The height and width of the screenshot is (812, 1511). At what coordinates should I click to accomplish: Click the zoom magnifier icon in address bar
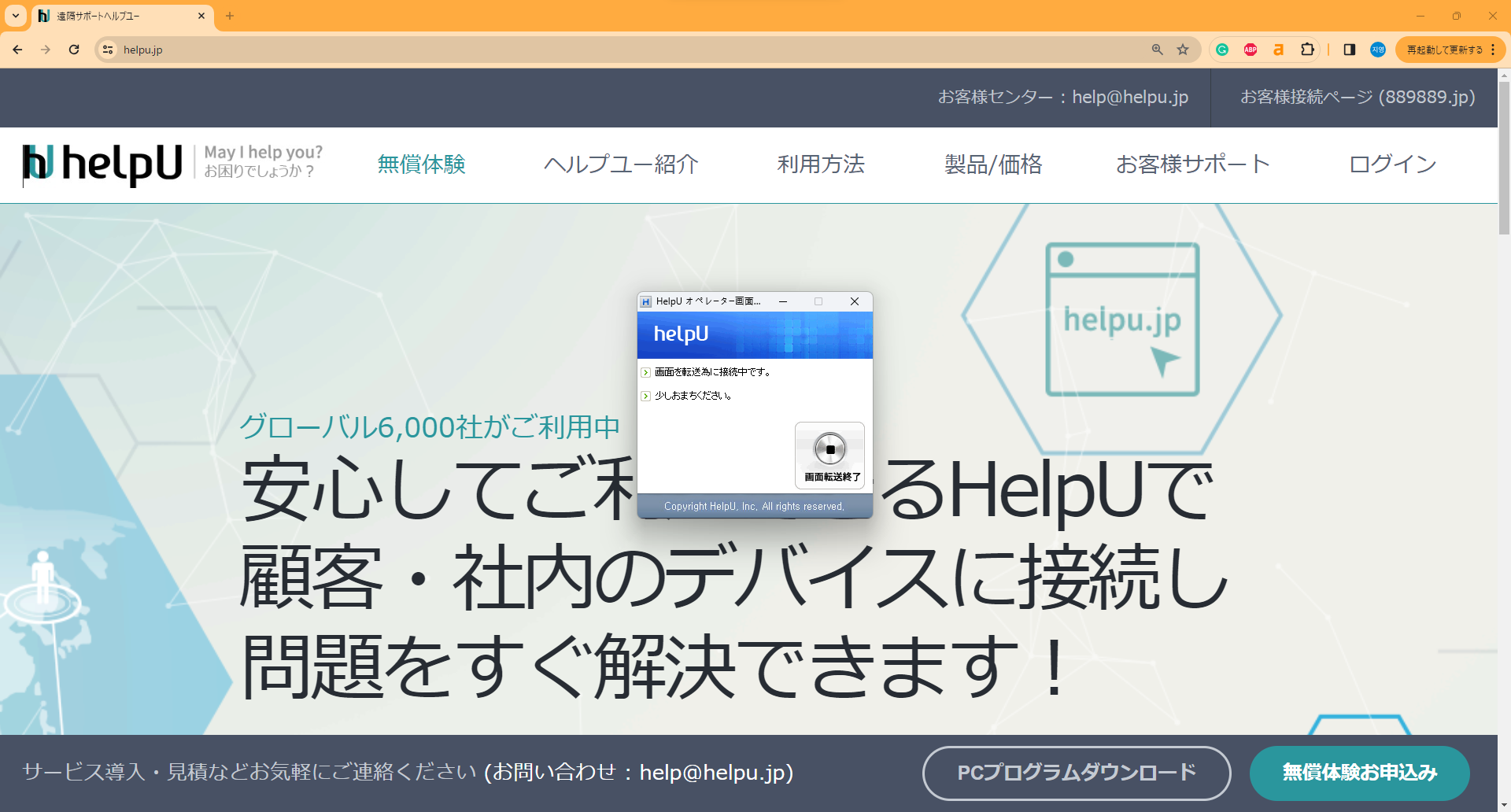click(1157, 50)
